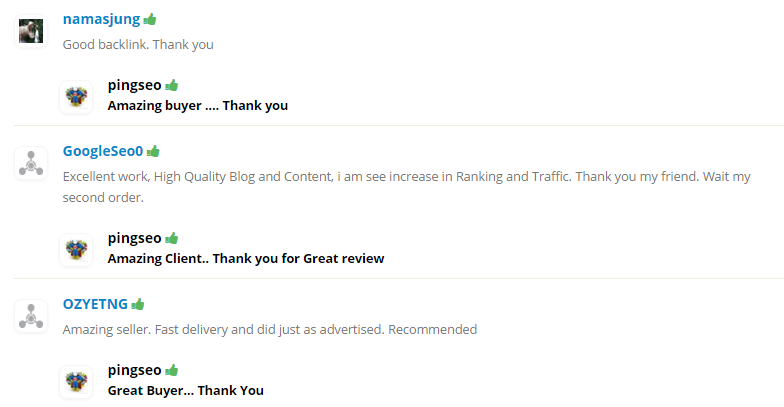Image resolution: width=784 pixels, height=407 pixels.
Task: Open the GoogleSeo0 username link
Action: tap(103, 151)
